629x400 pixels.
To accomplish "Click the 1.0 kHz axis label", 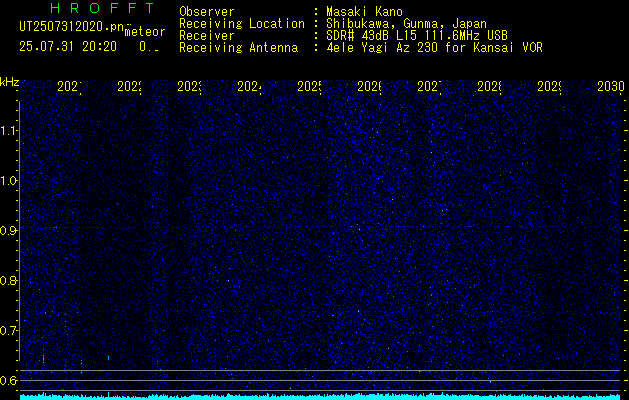I will coord(8,181).
